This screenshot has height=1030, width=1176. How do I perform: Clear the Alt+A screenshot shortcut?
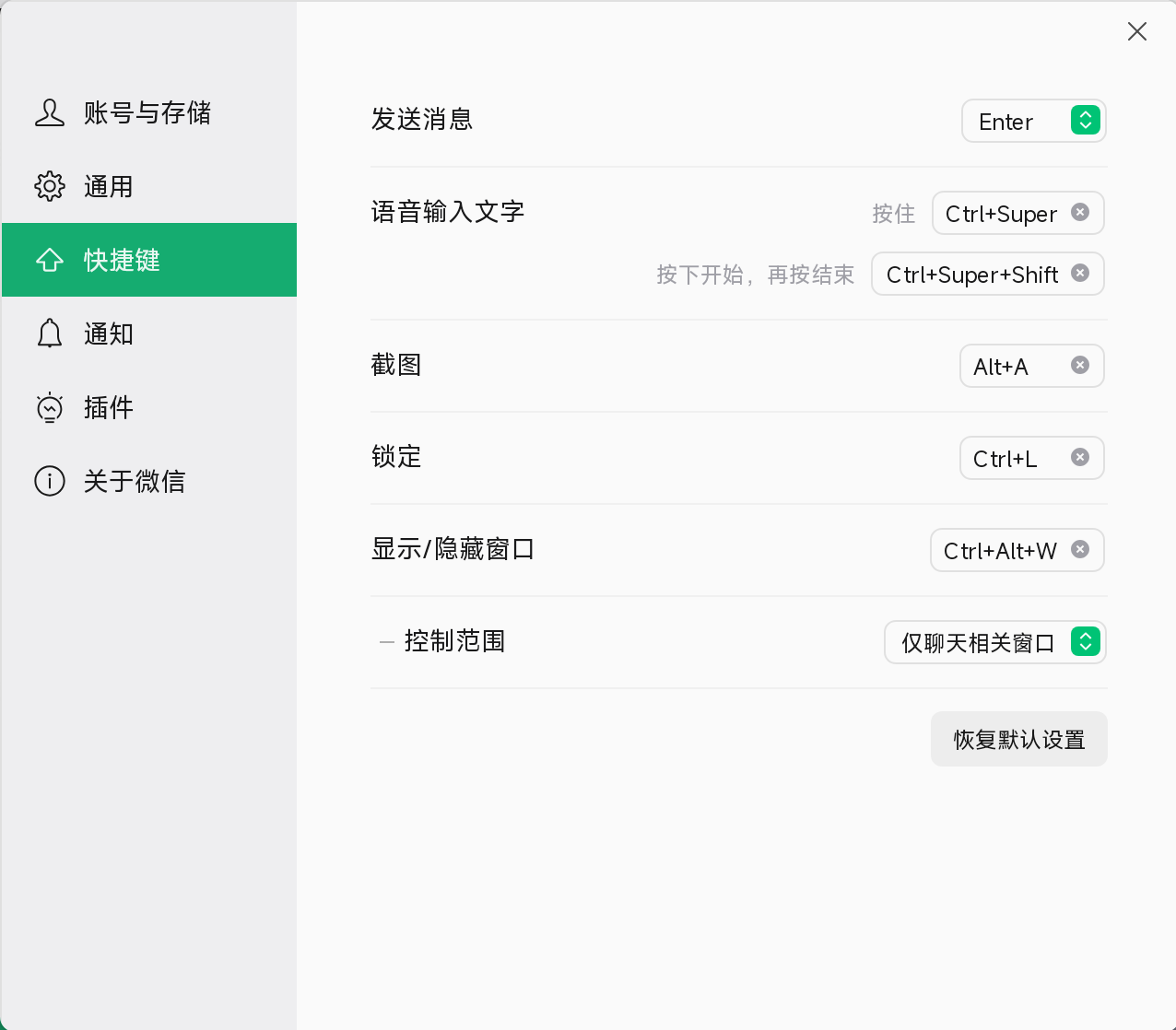pyautogui.click(x=1080, y=366)
